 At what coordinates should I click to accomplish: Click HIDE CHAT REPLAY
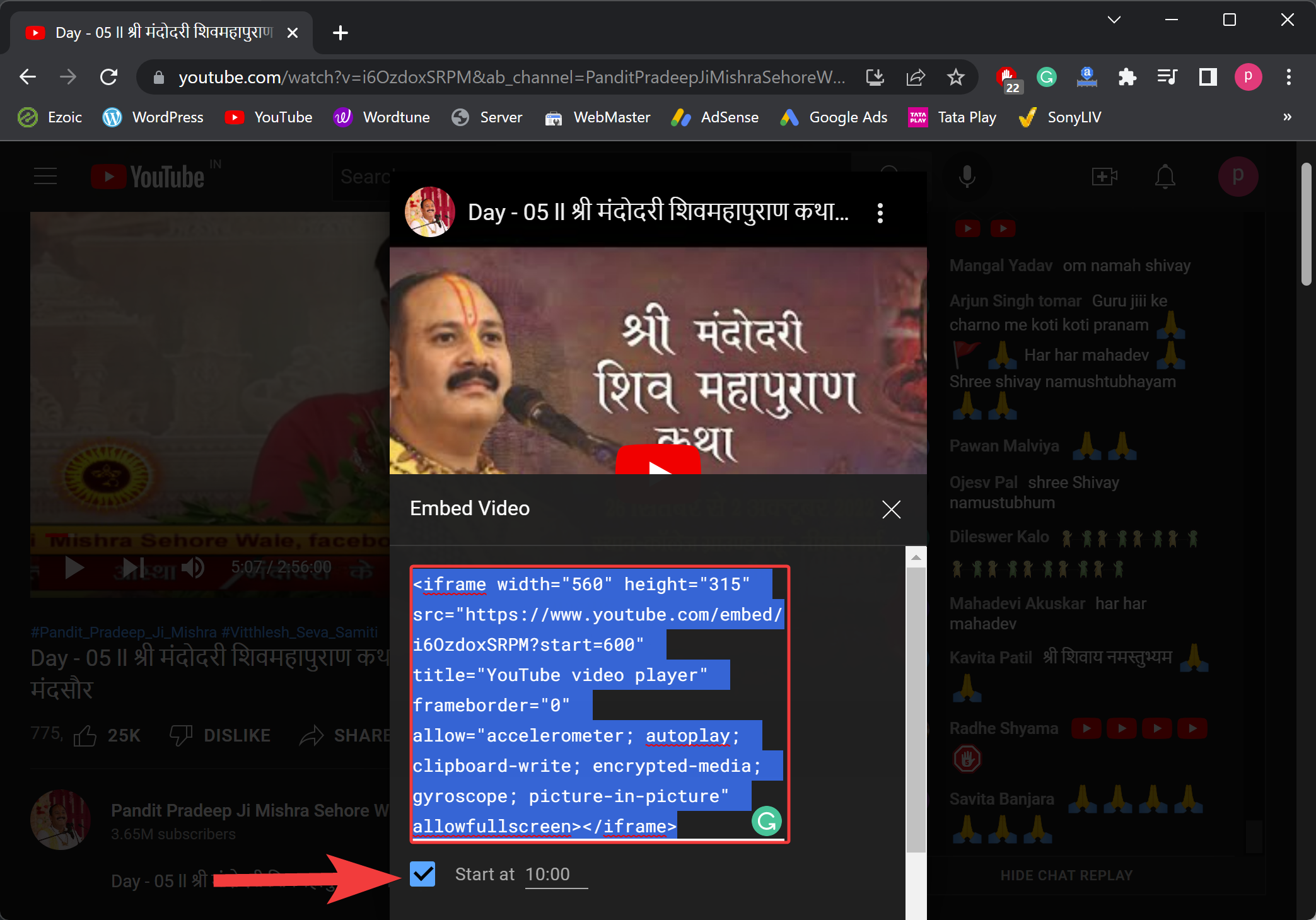[x=1066, y=875]
